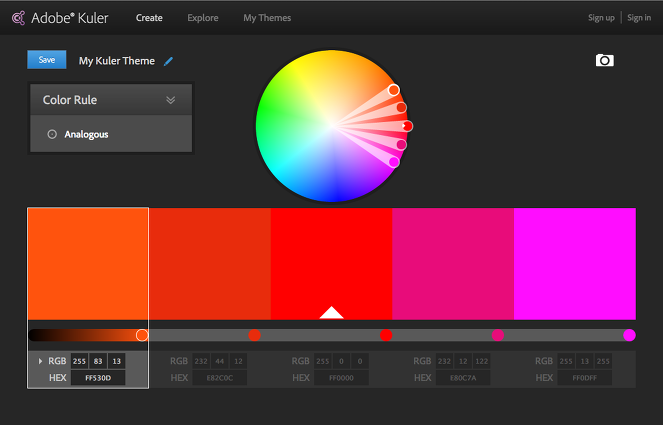Viewport: 663px width, 425px height.
Task: Select the orange handle on color wheel
Action: coord(394,90)
